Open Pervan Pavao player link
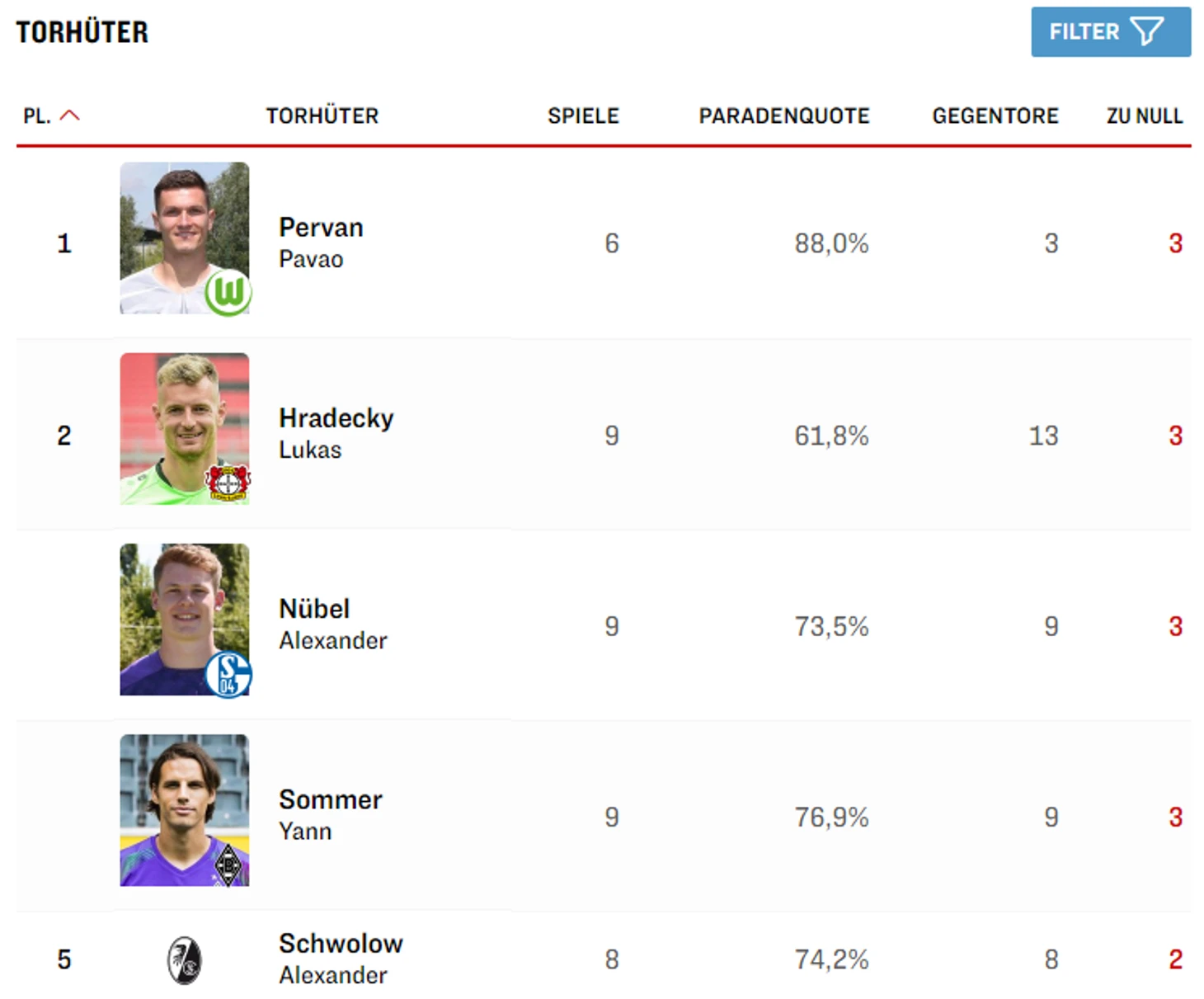The height and width of the screenshot is (999, 1204). pyautogui.click(x=321, y=243)
